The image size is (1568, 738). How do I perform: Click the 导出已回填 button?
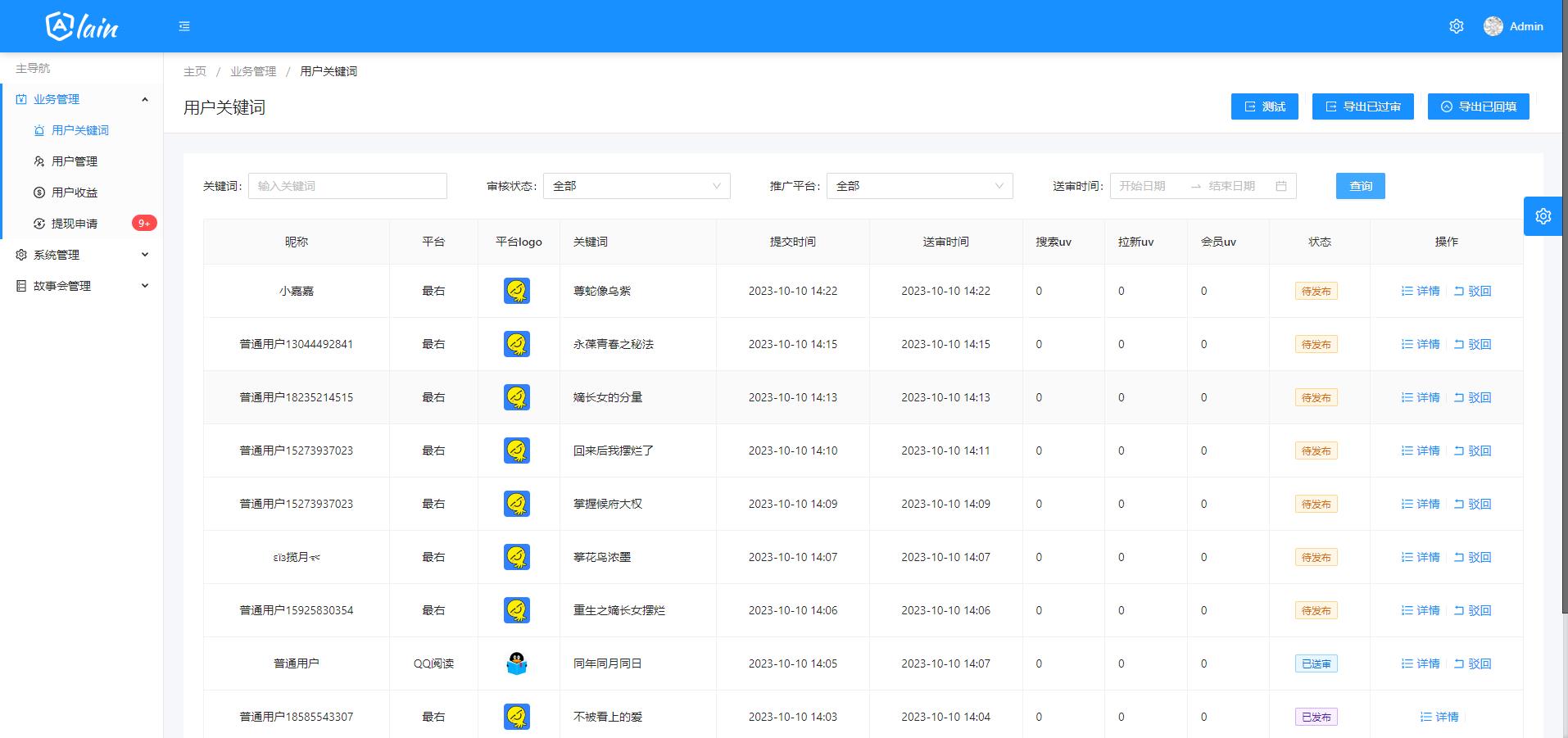point(1479,106)
